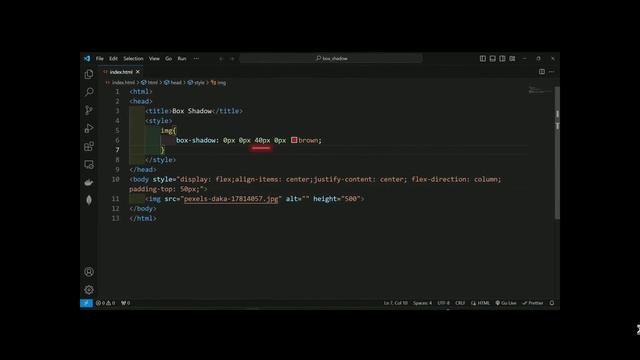Screen dimensions: 640x360
Task: Click the brown color swatch on line 6
Action: click(x=294, y=140)
